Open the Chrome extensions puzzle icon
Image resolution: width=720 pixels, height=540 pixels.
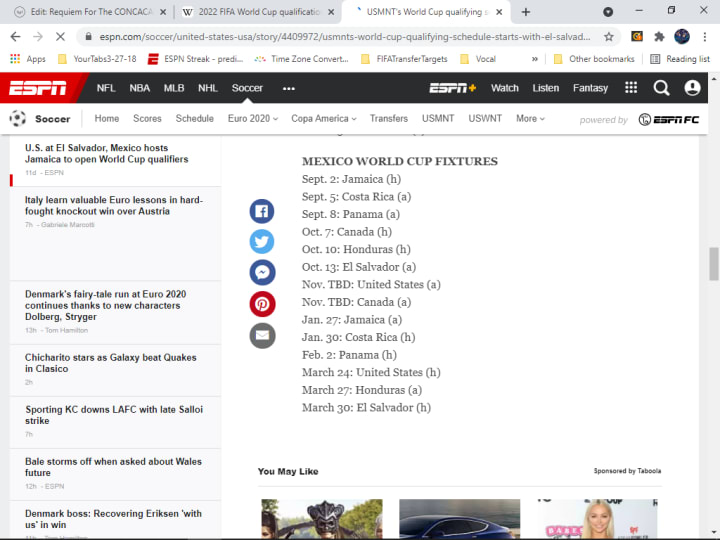click(659, 37)
